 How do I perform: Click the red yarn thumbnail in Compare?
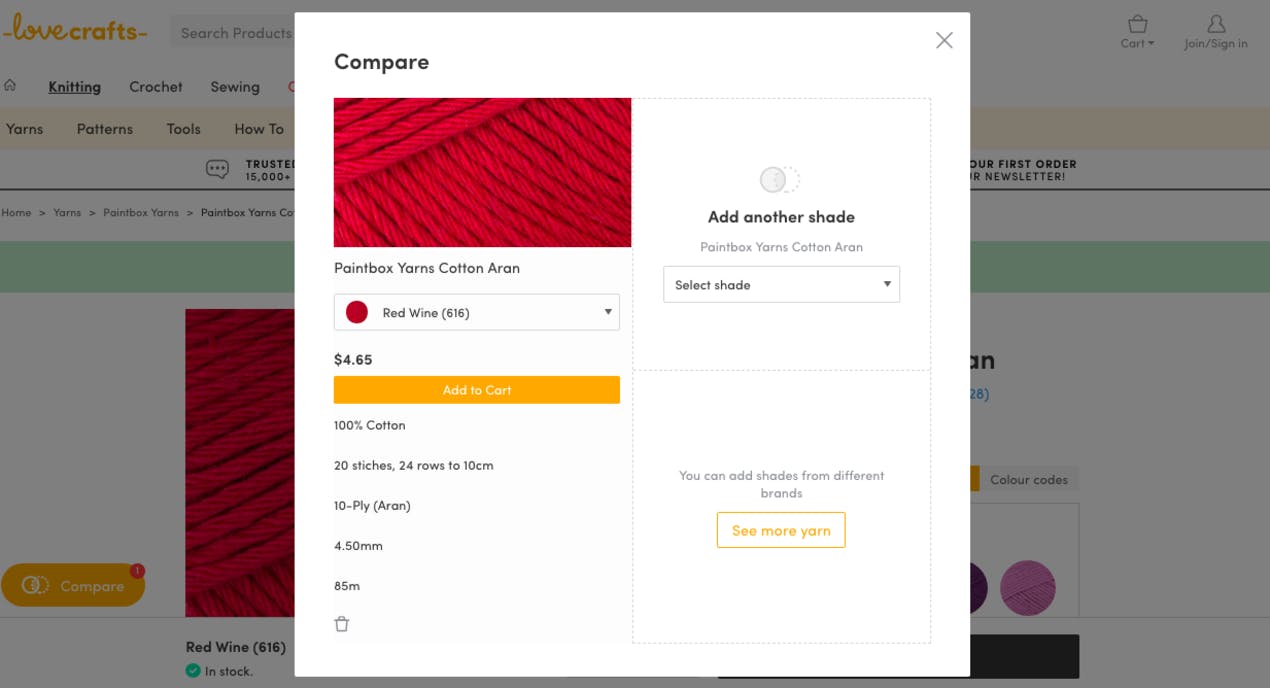point(482,172)
